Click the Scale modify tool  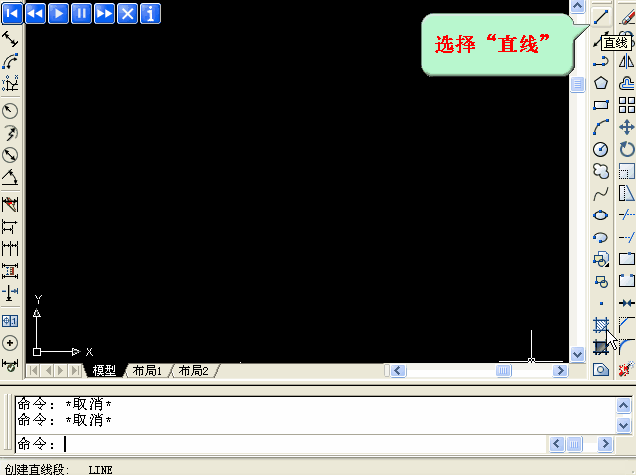pos(627,171)
